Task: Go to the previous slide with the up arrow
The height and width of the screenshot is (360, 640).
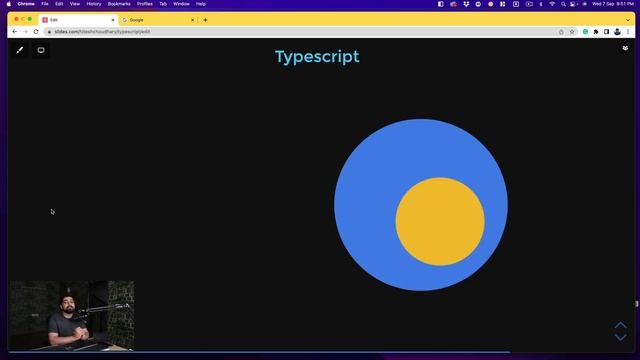Action: (x=620, y=325)
